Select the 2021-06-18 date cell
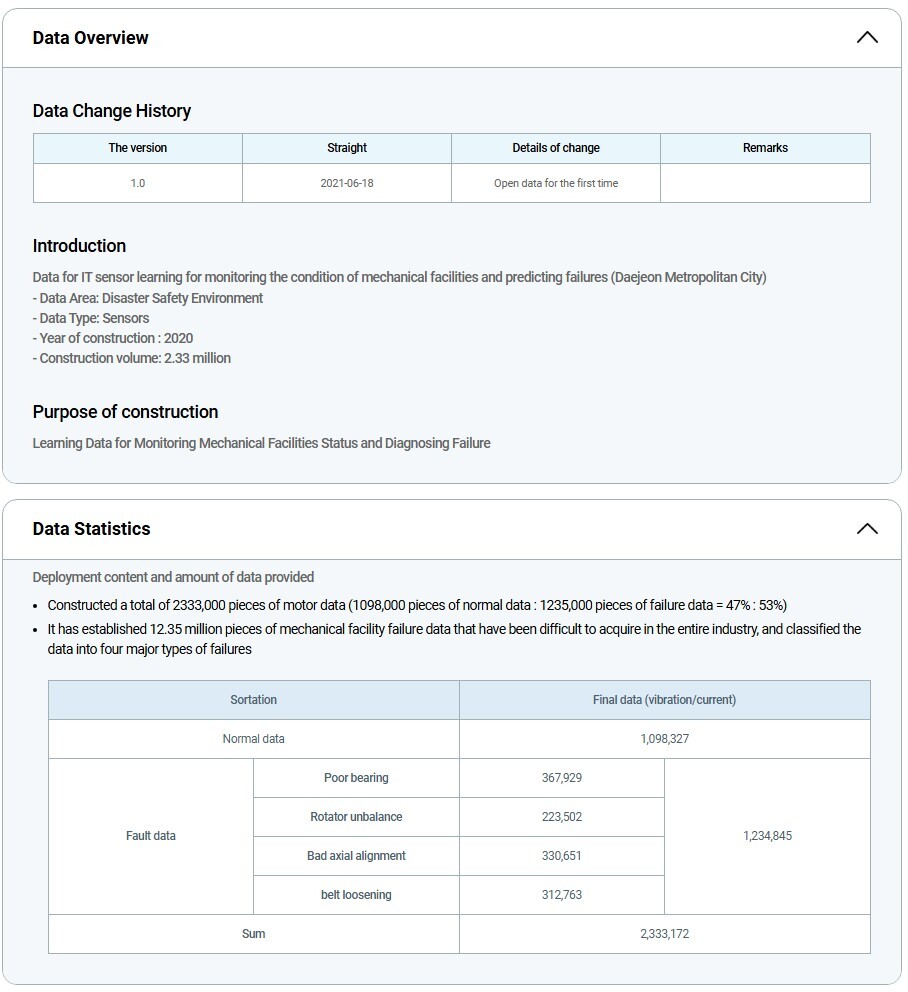Screen dimensions: 908x992 click(347, 184)
